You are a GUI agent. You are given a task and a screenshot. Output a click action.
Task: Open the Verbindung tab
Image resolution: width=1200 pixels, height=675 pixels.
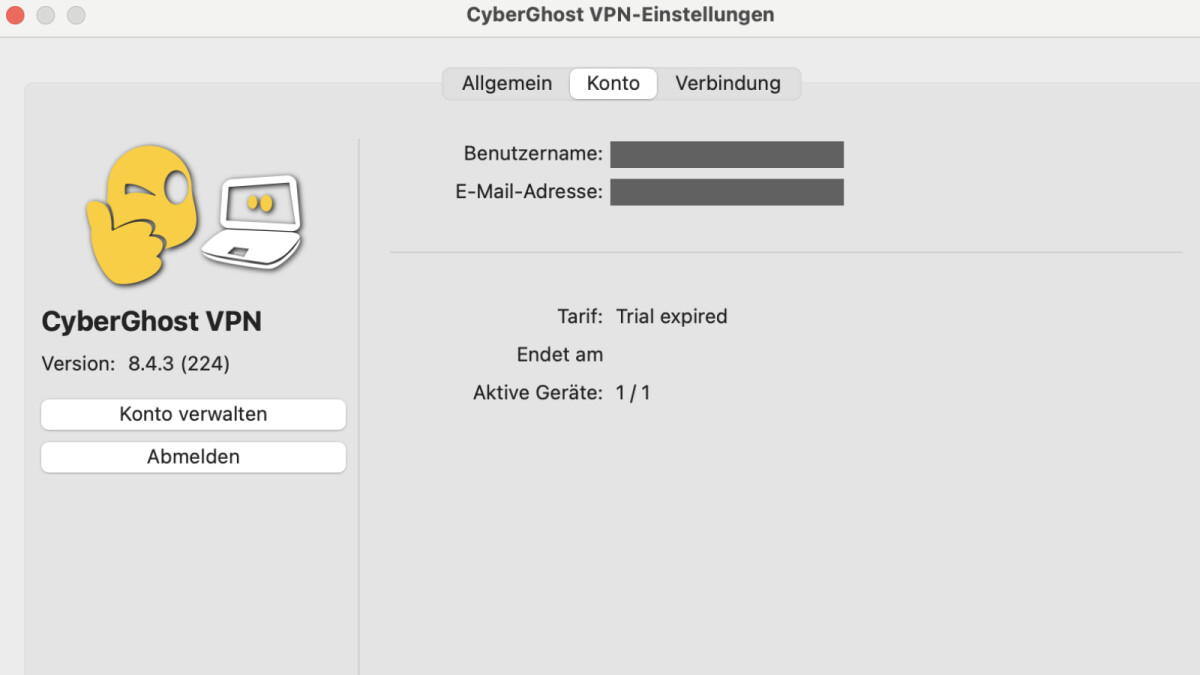pos(729,84)
